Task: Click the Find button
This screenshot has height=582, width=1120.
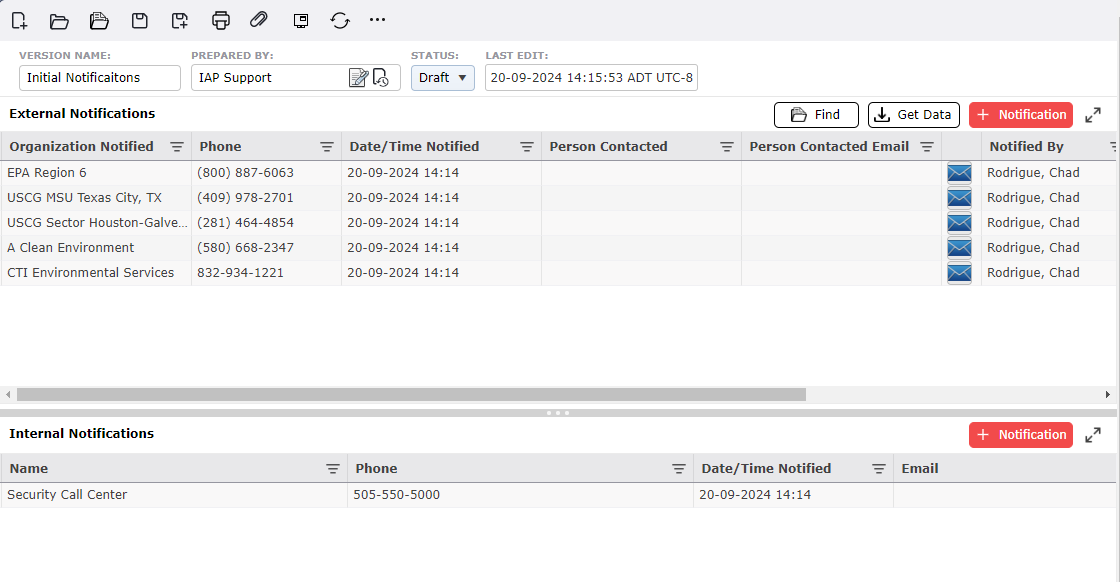Action: click(x=816, y=115)
